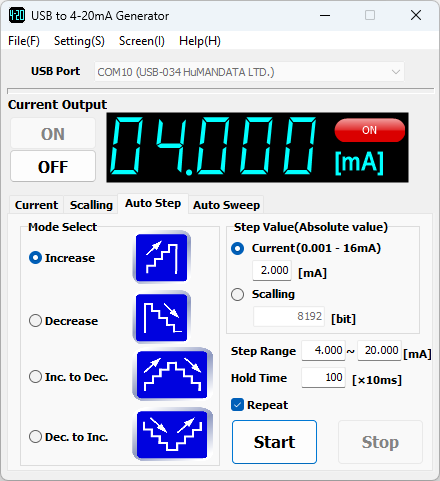
Task: Click the Current Output heading
Action: tap(57, 105)
